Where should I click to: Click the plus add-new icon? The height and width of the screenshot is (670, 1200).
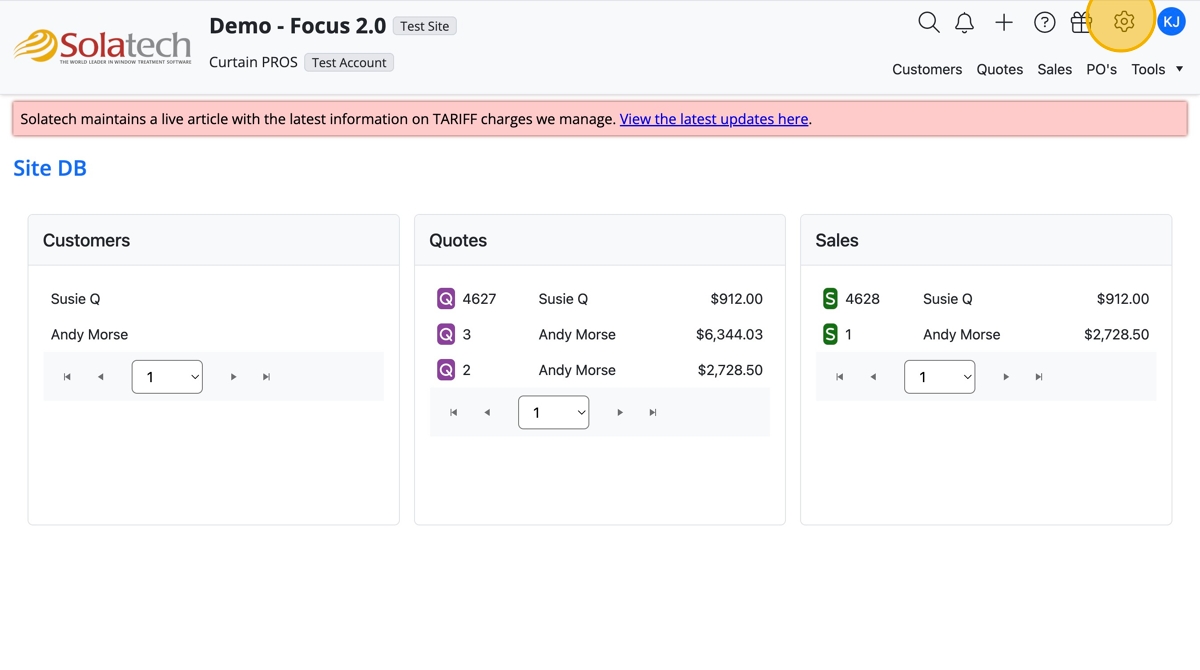click(x=1004, y=22)
